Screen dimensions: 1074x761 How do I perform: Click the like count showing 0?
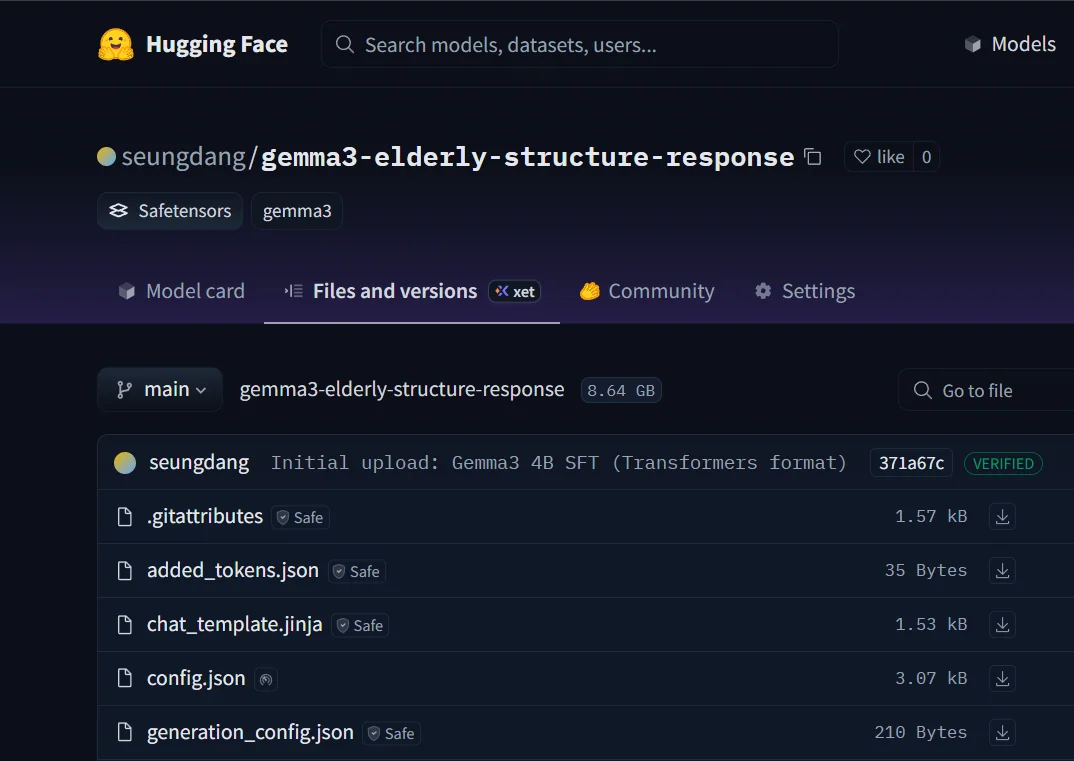(x=926, y=157)
